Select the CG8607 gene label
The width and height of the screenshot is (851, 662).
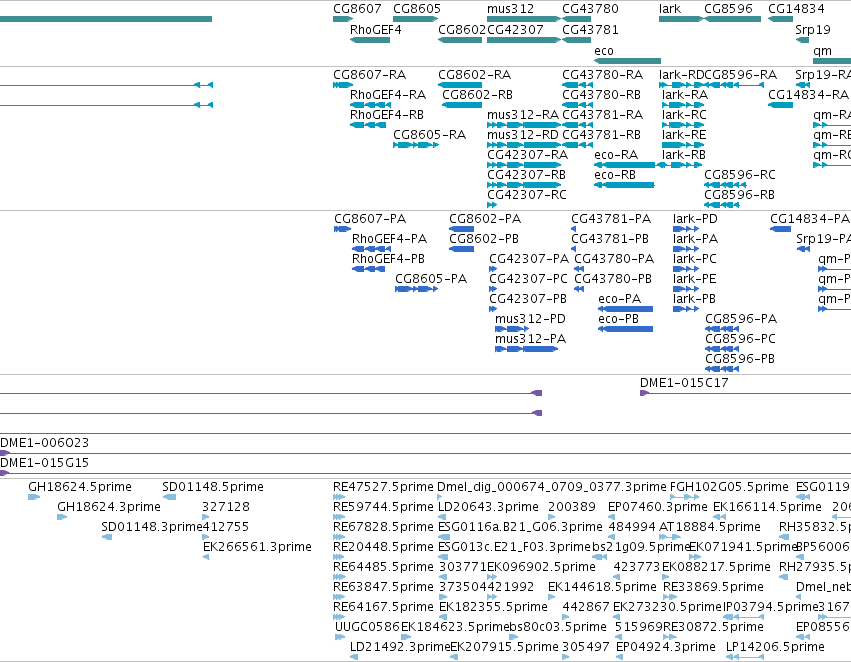[357, 9]
